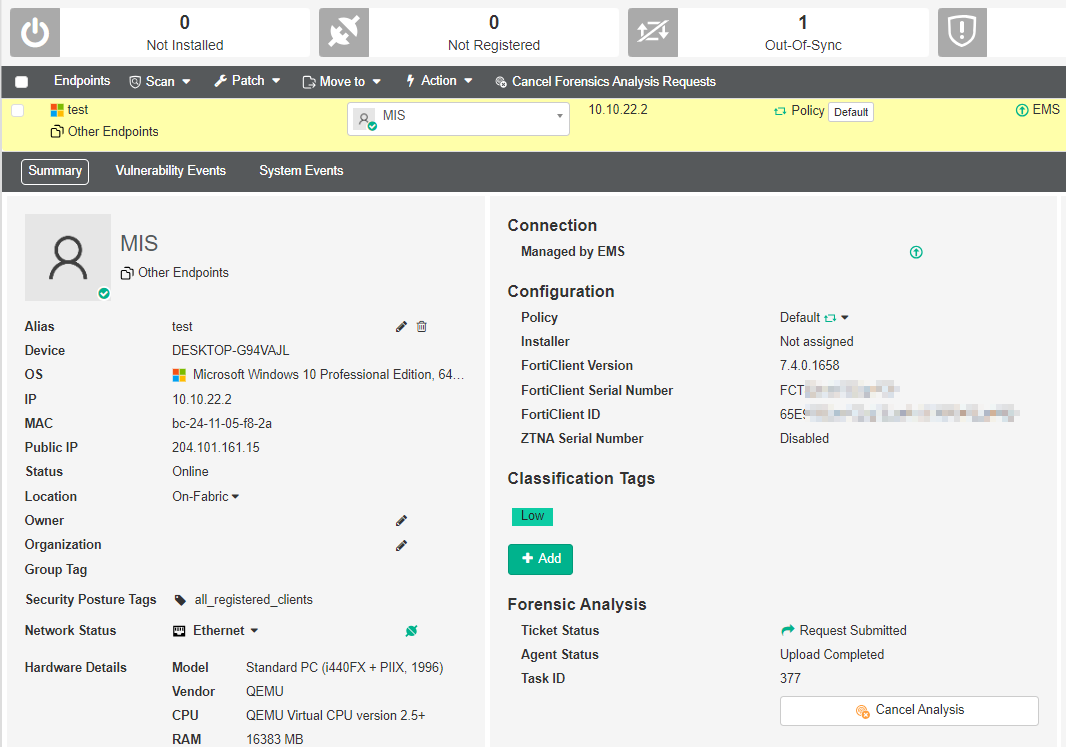Click the power/shutdown icon on the stat bar
Image resolution: width=1066 pixels, height=747 pixels.
point(34,31)
